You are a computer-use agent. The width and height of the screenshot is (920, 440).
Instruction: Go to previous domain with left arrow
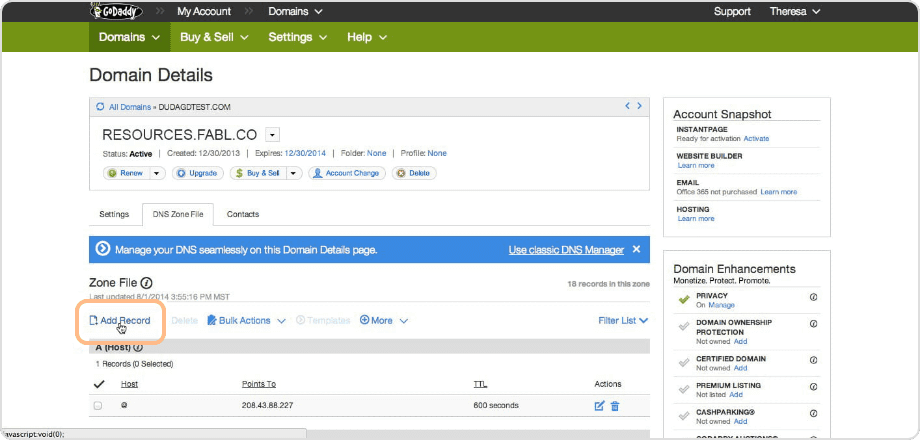(x=627, y=106)
